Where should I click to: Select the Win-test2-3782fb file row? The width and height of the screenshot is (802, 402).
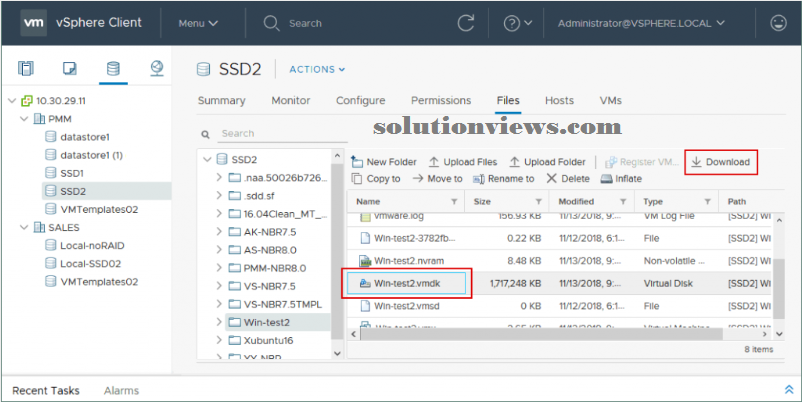pyautogui.click(x=559, y=238)
